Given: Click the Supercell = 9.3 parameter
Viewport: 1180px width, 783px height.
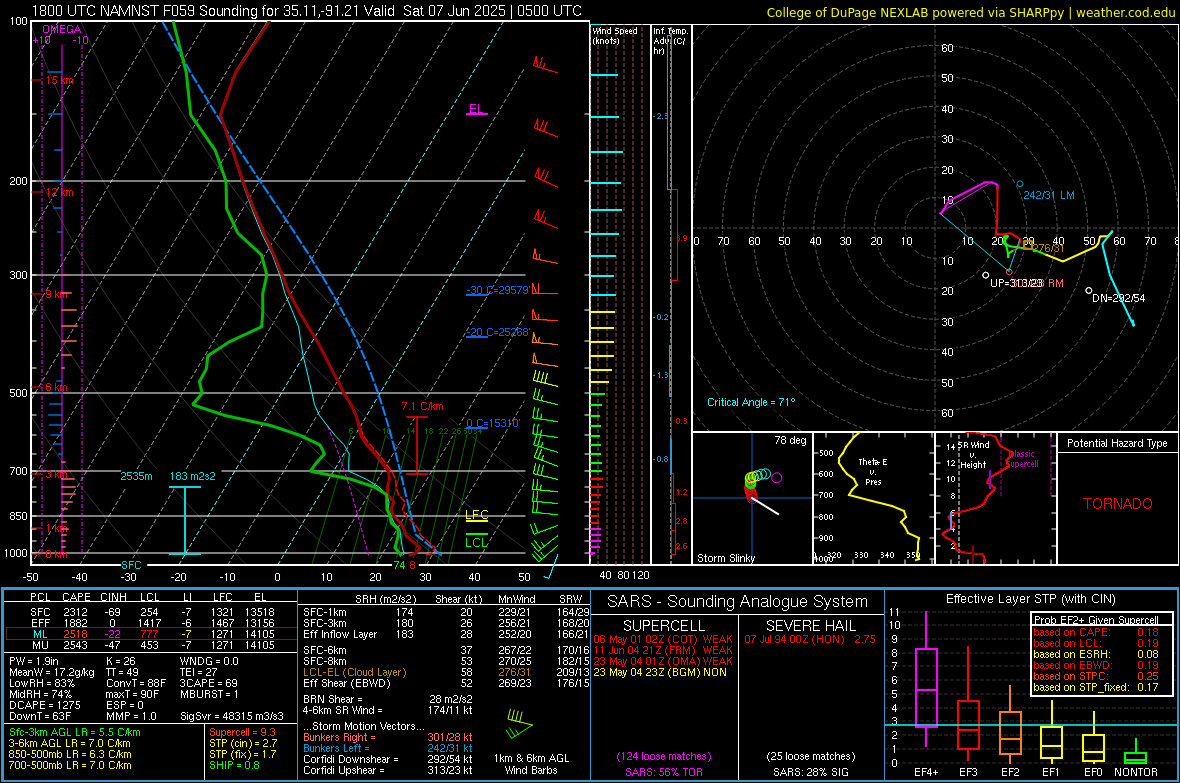Looking at the screenshot, I should [x=242, y=732].
